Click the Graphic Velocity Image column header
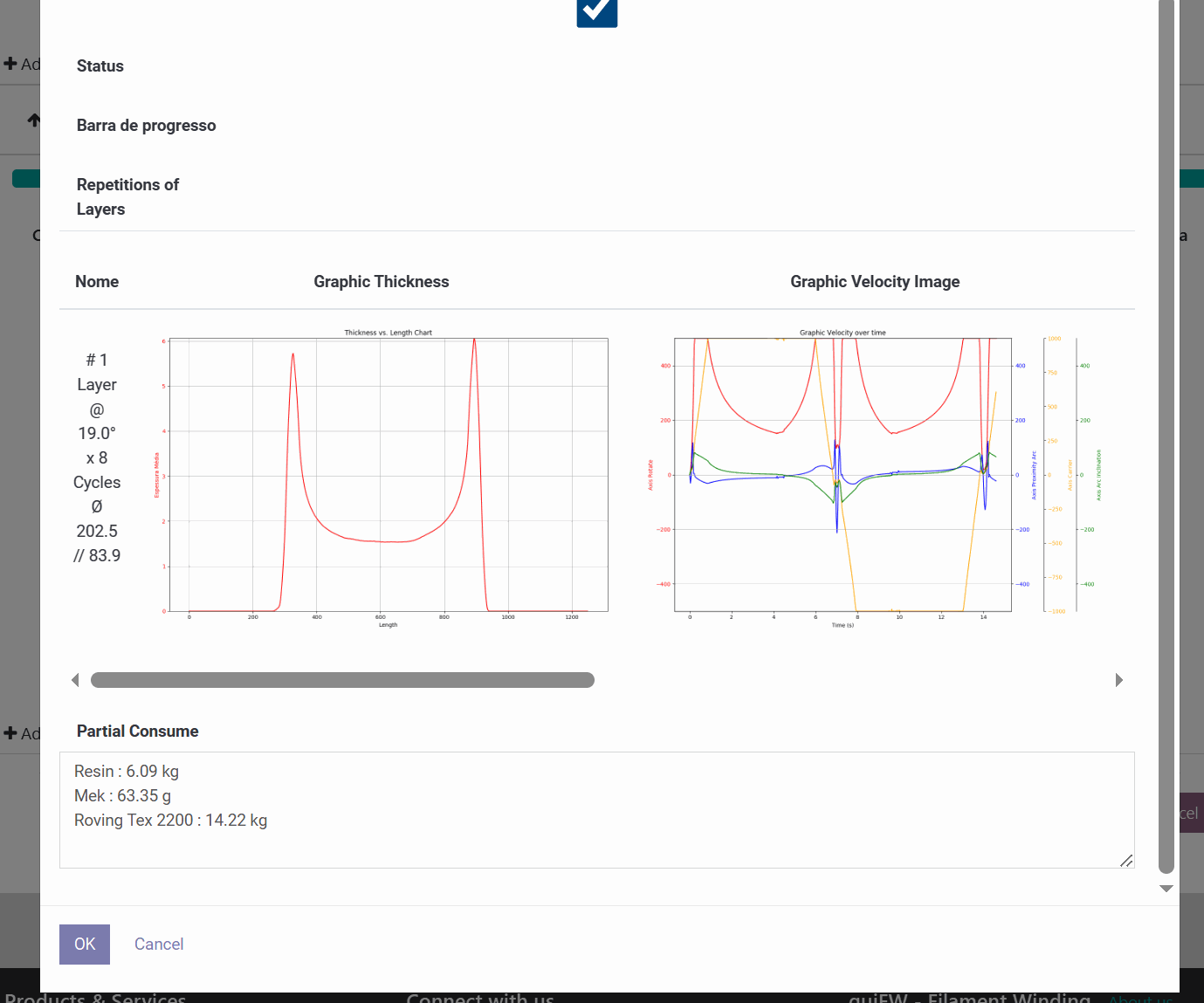The height and width of the screenshot is (1003, 1204). pyautogui.click(x=875, y=282)
